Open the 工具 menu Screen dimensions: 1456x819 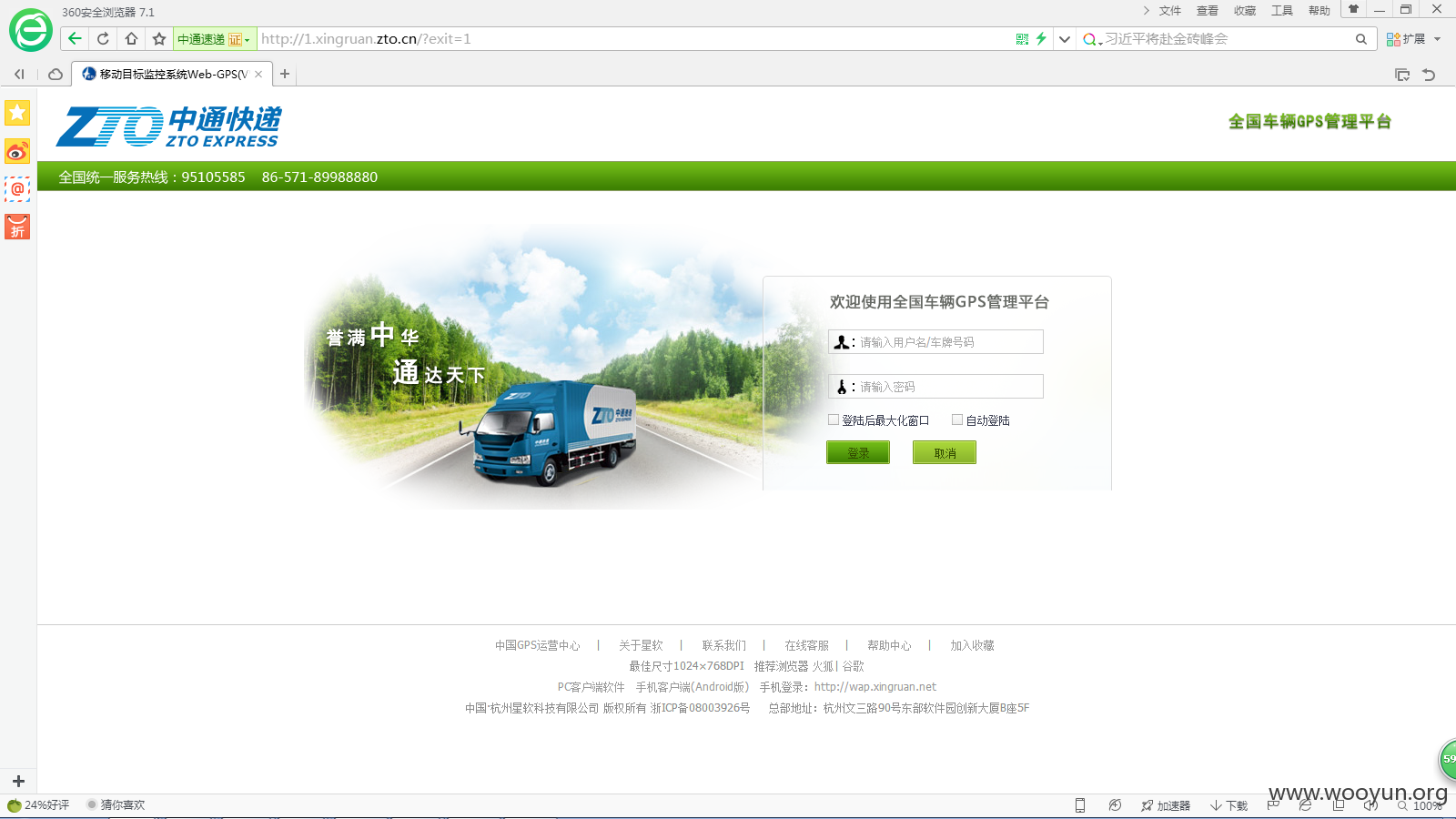(1282, 11)
